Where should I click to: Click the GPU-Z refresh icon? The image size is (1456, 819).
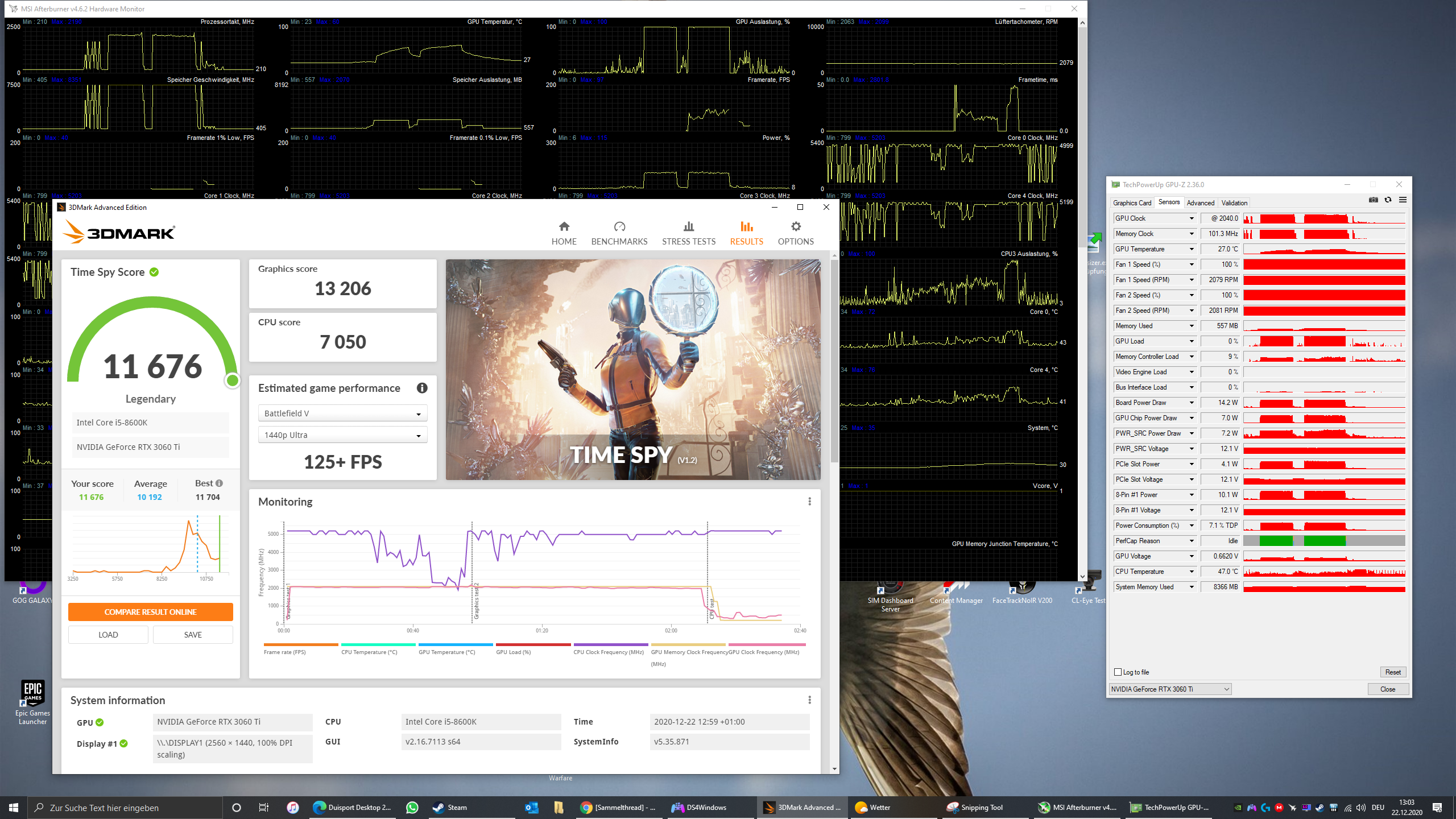tap(1388, 200)
